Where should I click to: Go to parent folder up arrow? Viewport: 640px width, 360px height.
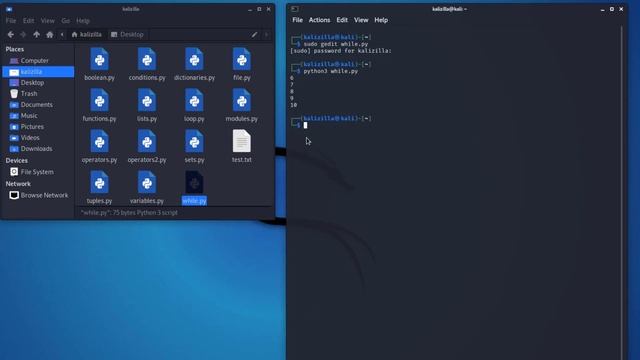(x=36, y=35)
